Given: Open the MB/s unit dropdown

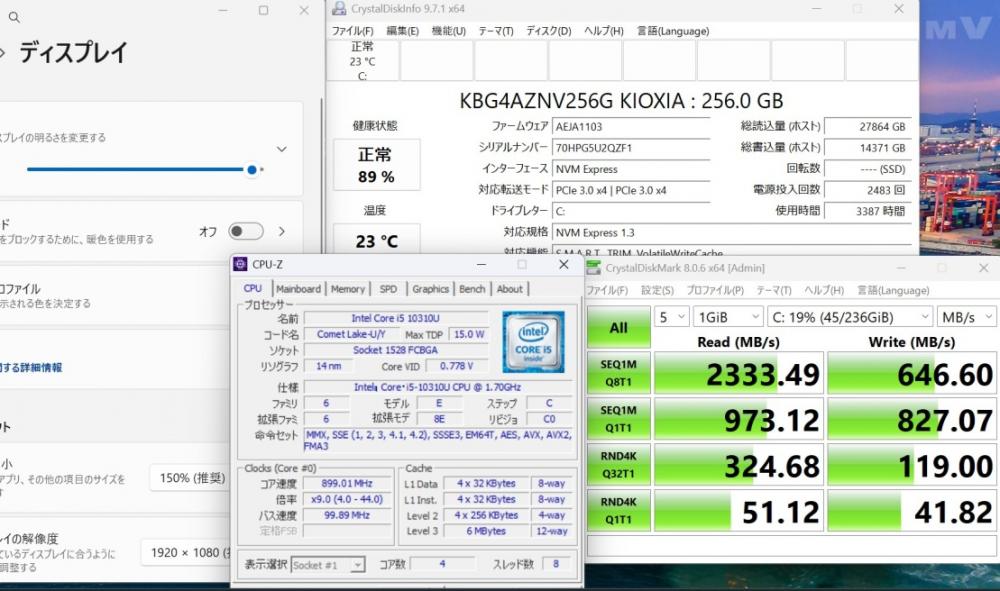Looking at the screenshot, I should pos(967,317).
